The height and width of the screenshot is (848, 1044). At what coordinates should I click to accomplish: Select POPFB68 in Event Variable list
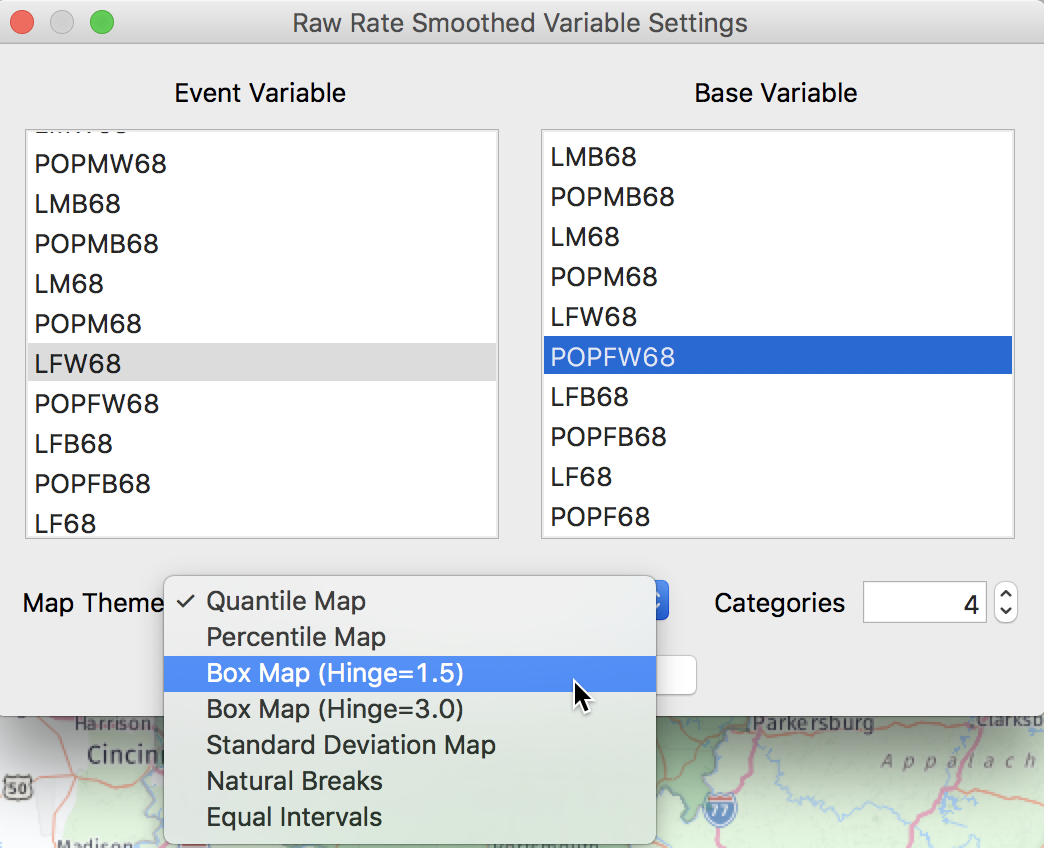(x=262, y=483)
